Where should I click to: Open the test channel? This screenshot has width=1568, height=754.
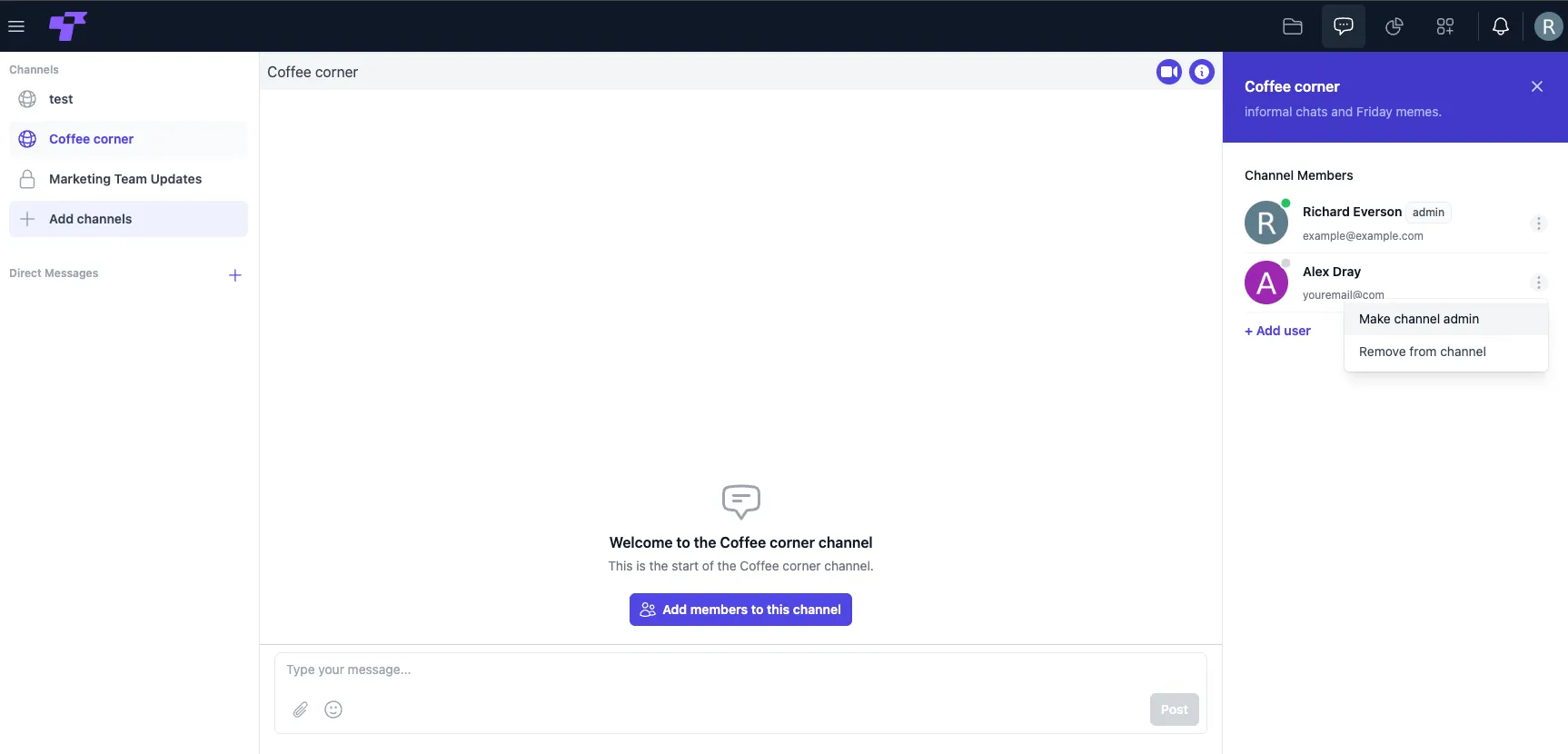(128, 99)
